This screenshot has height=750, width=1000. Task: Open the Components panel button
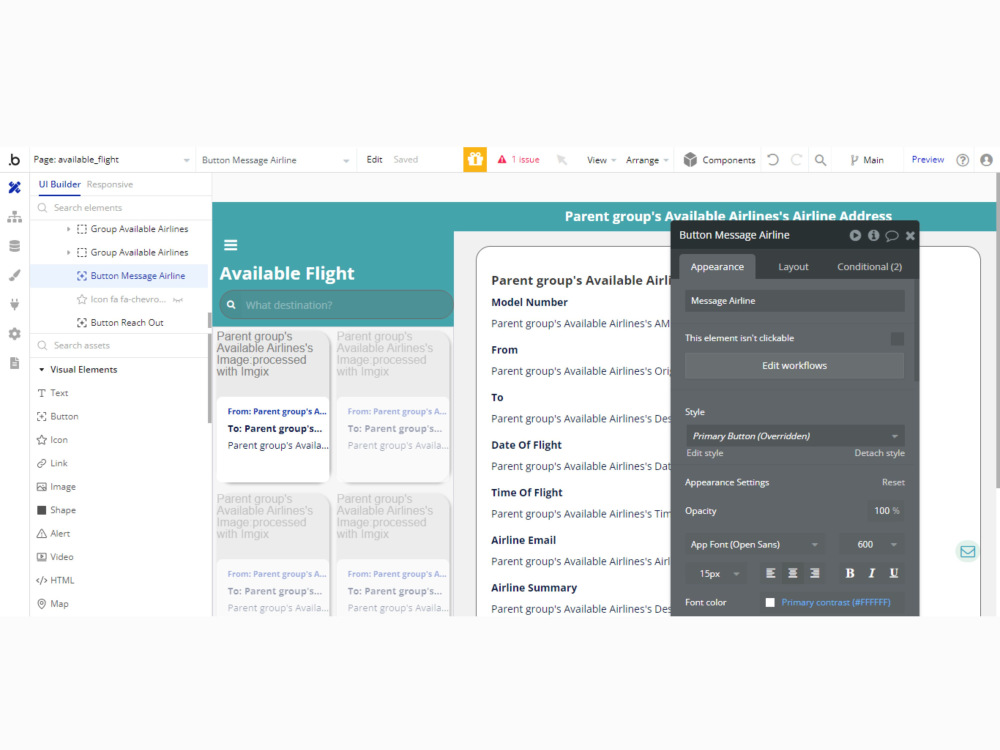click(719, 160)
